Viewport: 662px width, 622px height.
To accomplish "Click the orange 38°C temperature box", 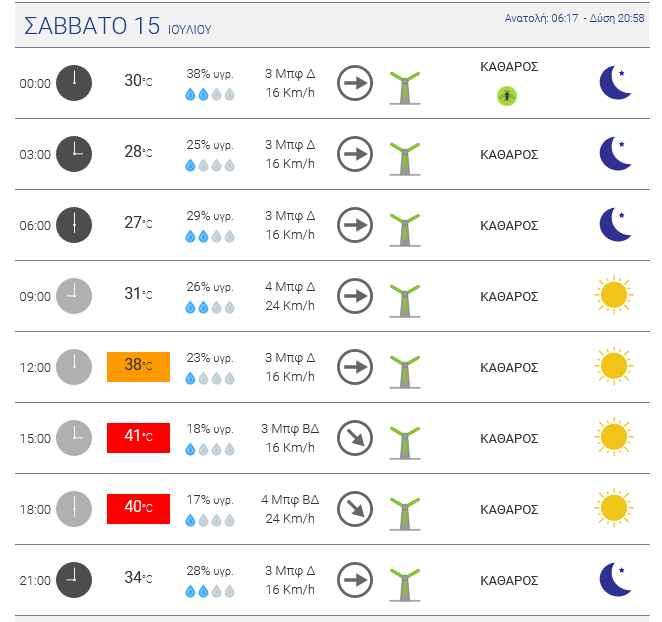I will tap(138, 367).
